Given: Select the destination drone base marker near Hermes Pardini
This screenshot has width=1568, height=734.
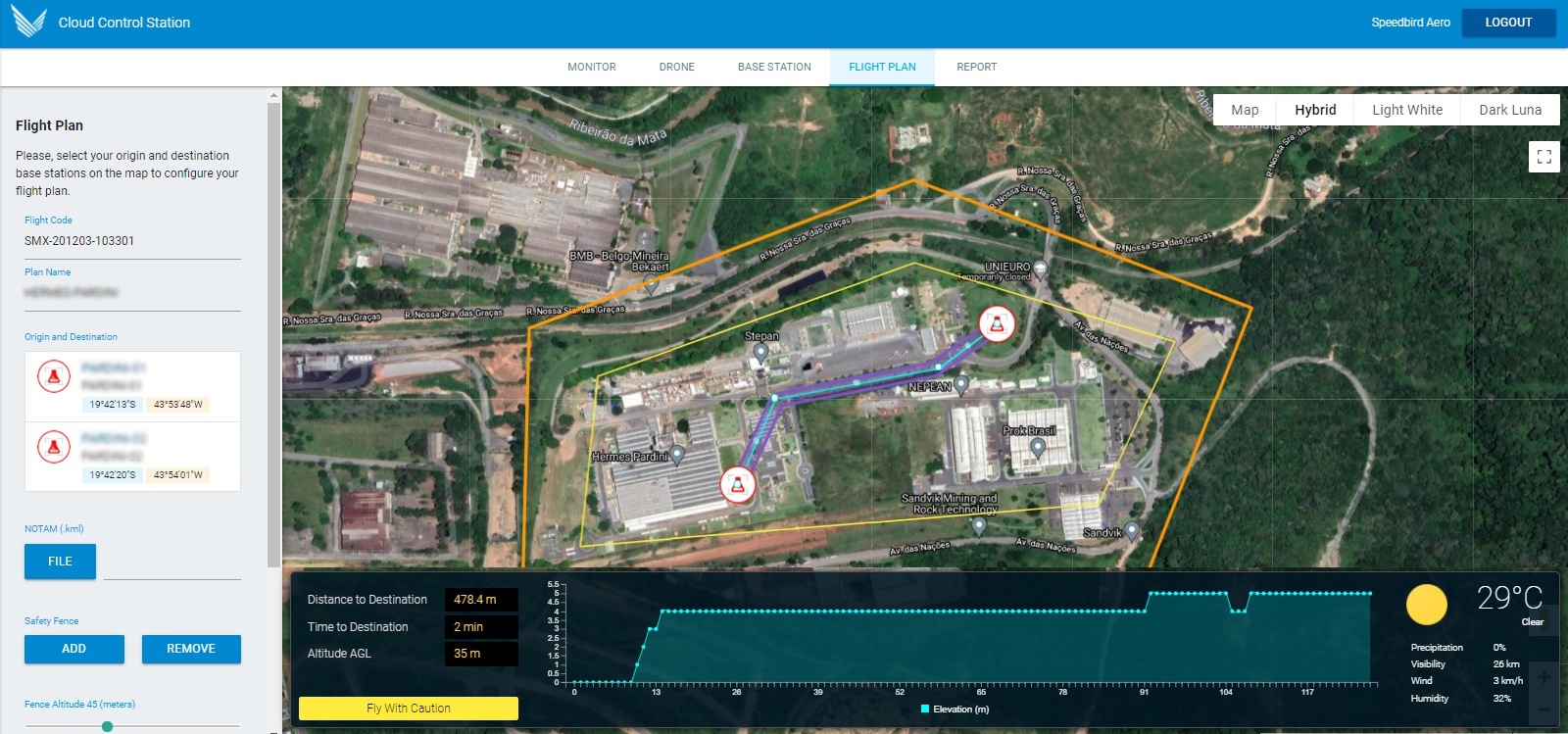Looking at the screenshot, I should (737, 484).
